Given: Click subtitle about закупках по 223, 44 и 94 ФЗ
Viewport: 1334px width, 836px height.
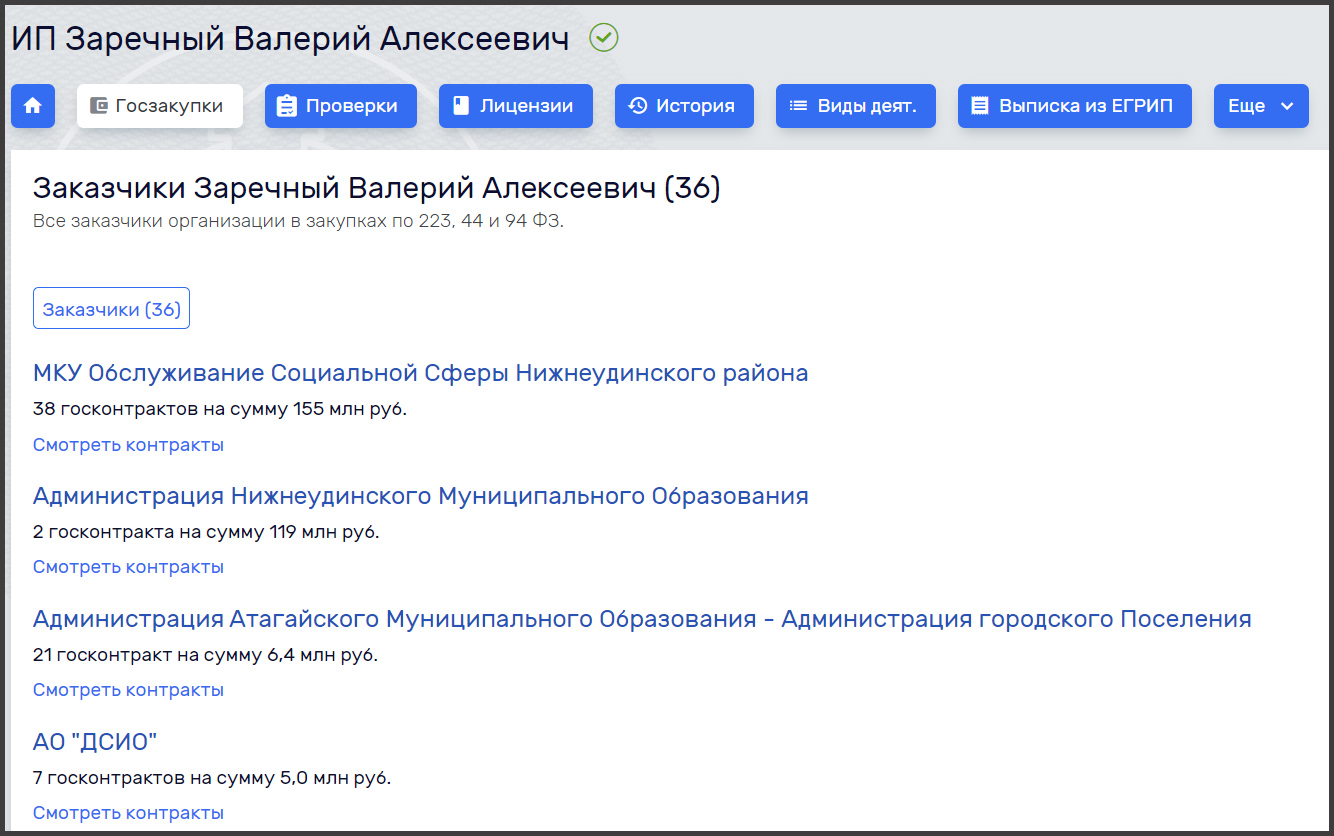Looking at the screenshot, I should [299, 221].
